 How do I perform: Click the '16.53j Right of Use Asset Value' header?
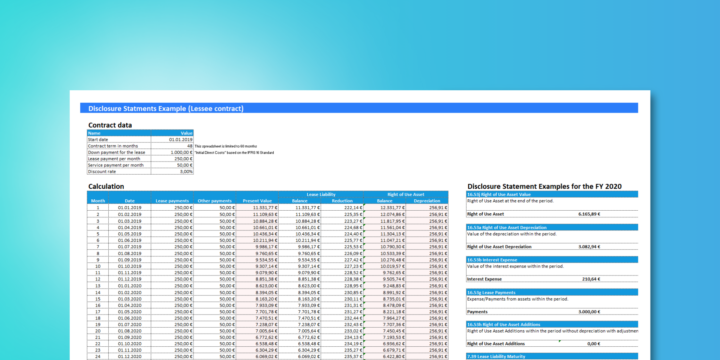tap(552, 194)
